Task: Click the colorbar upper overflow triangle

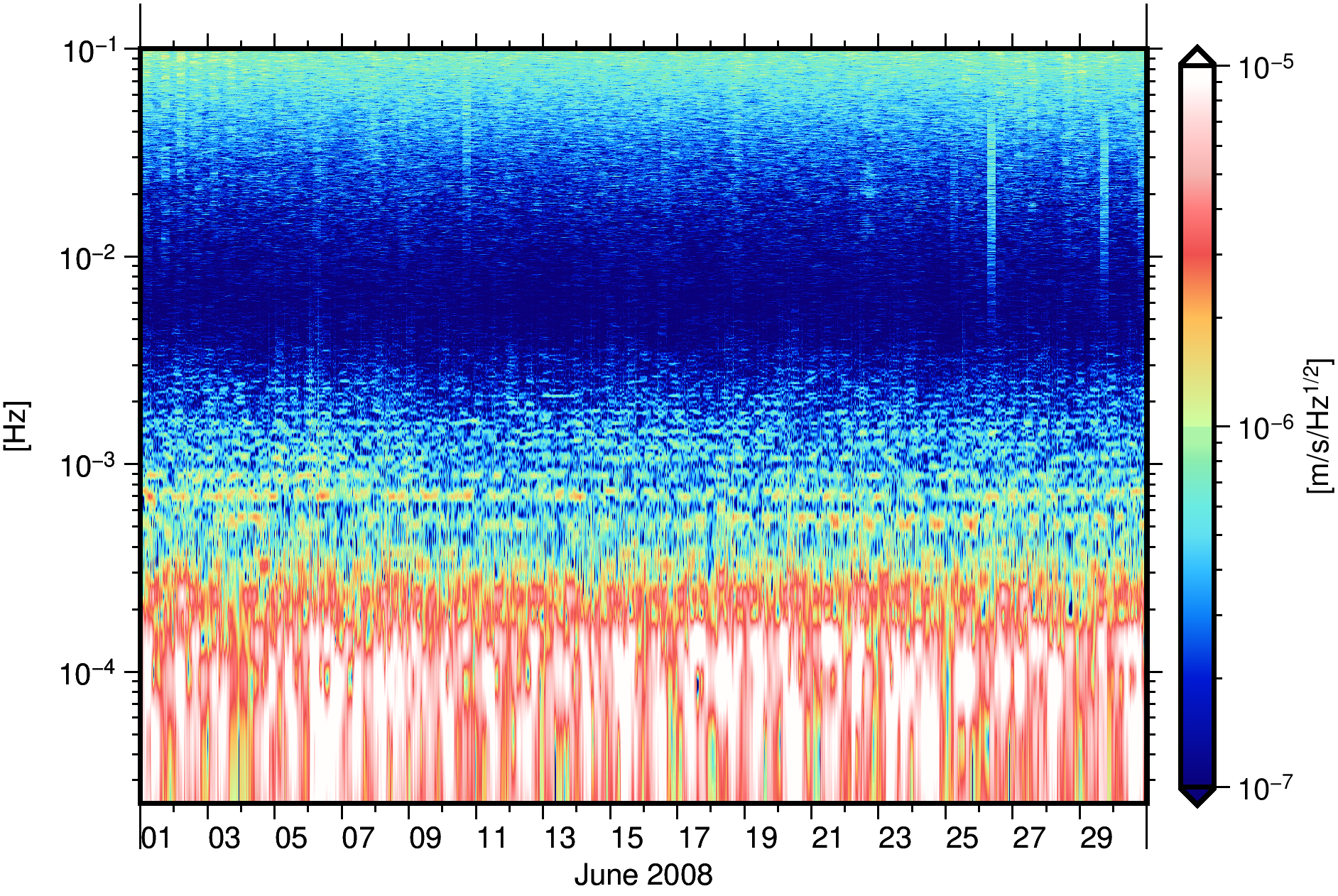Action: coord(1197,55)
